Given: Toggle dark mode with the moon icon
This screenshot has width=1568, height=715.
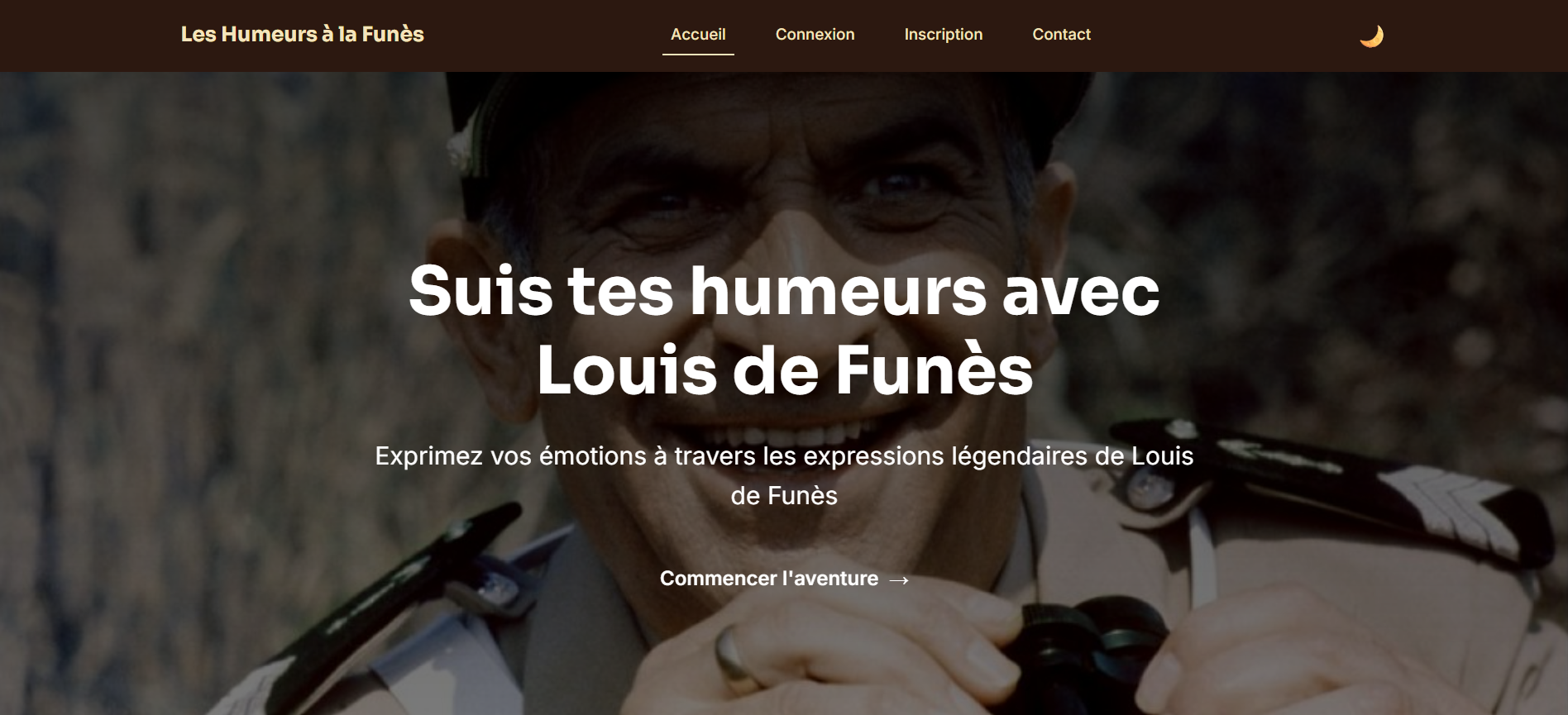Looking at the screenshot, I should (x=1371, y=36).
